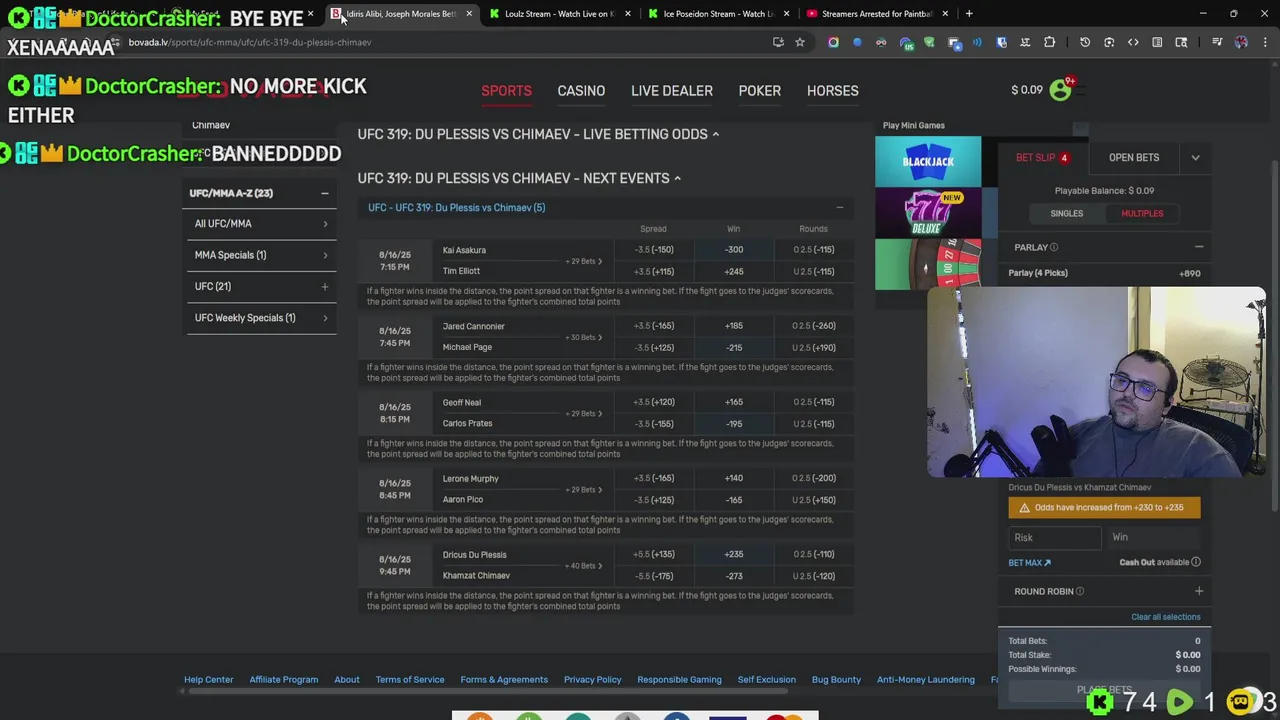Image resolution: width=1280 pixels, height=720 pixels.
Task: Select Lerone Murphy O 2.5 (-200) rounds
Action: (x=813, y=478)
